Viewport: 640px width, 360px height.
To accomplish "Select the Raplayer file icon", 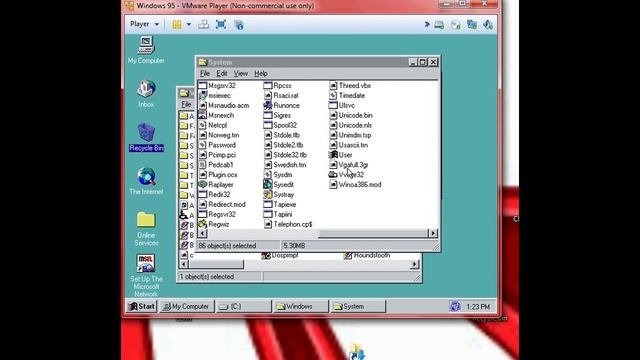I will (x=202, y=184).
